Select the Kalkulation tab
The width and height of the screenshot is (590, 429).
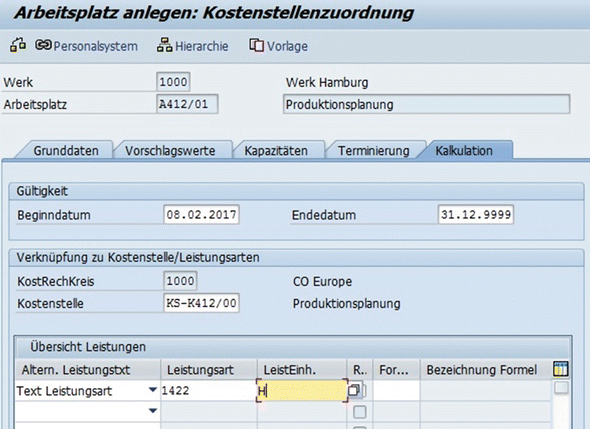pyautogui.click(x=464, y=151)
